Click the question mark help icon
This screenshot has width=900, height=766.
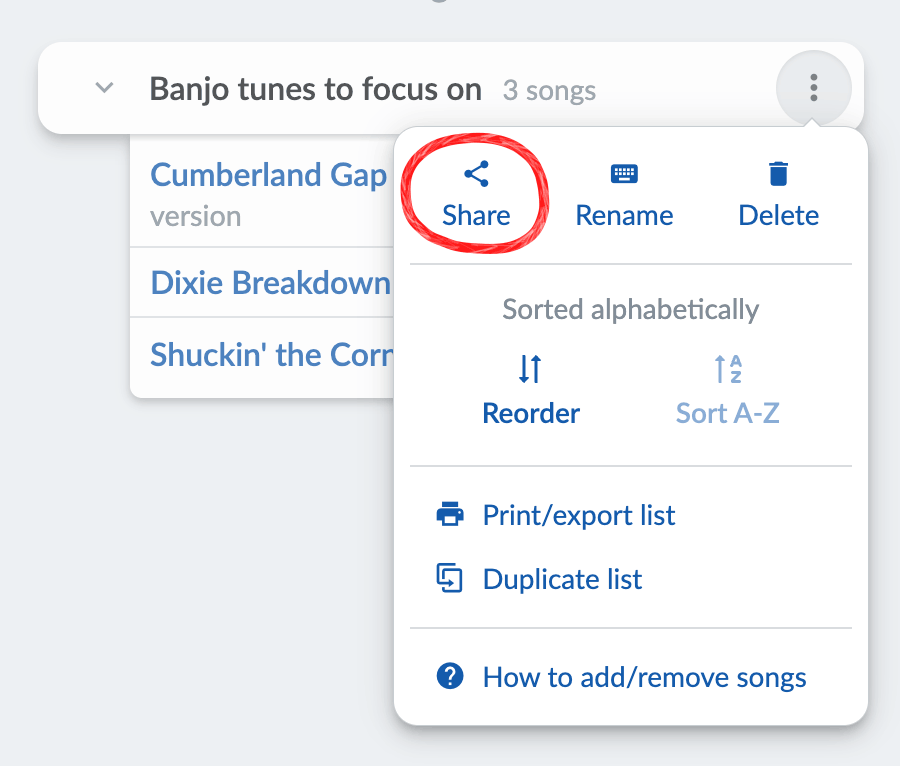click(x=450, y=676)
